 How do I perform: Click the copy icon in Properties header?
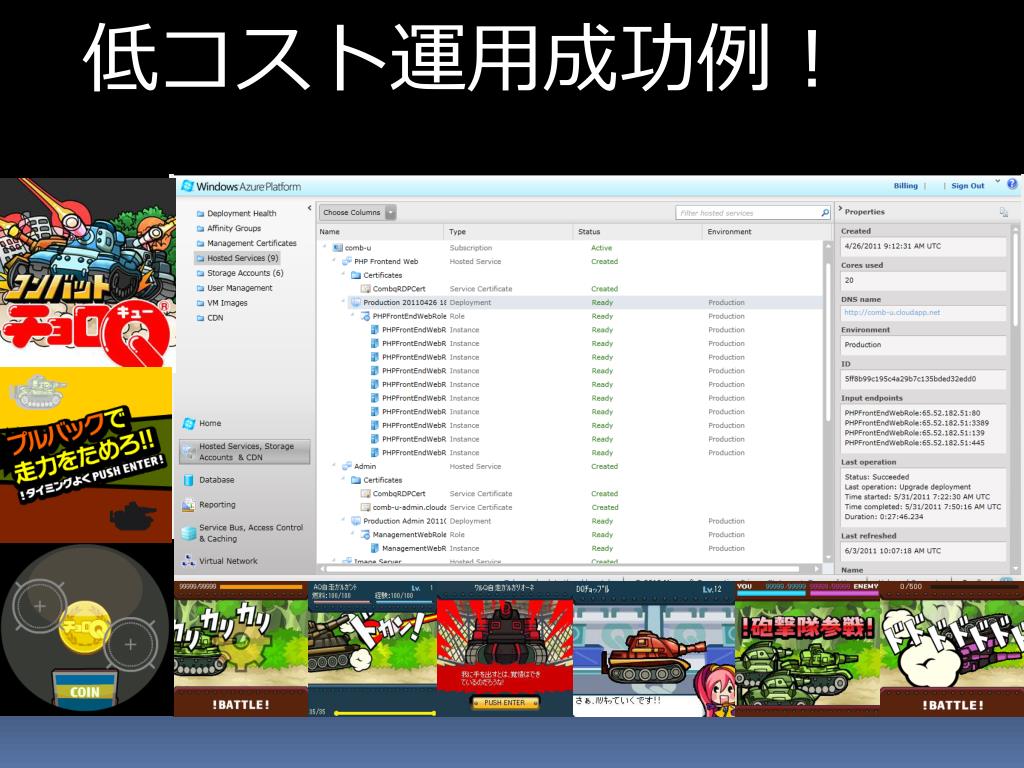(1004, 212)
